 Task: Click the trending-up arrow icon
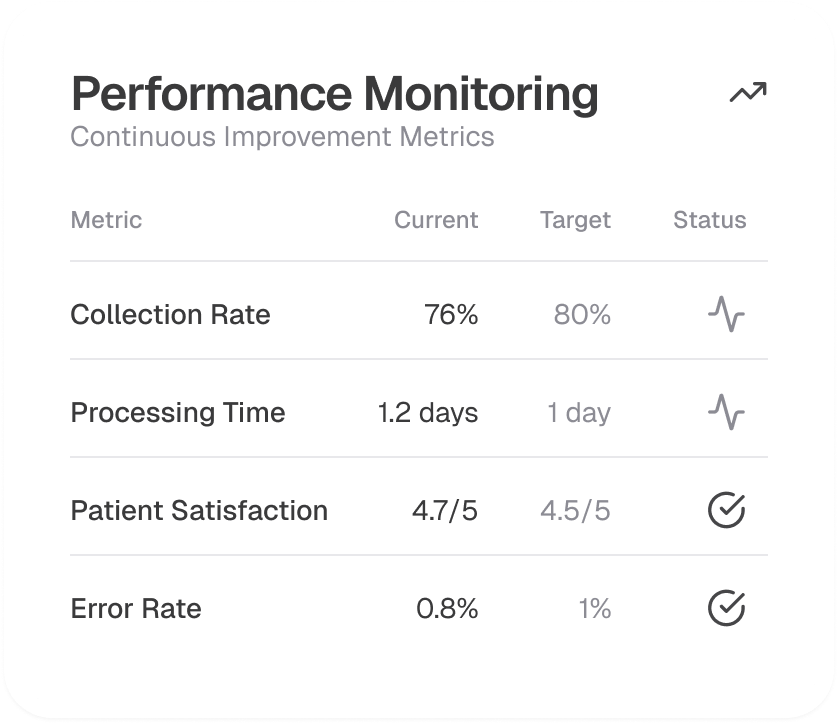pyautogui.click(x=747, y=94)
